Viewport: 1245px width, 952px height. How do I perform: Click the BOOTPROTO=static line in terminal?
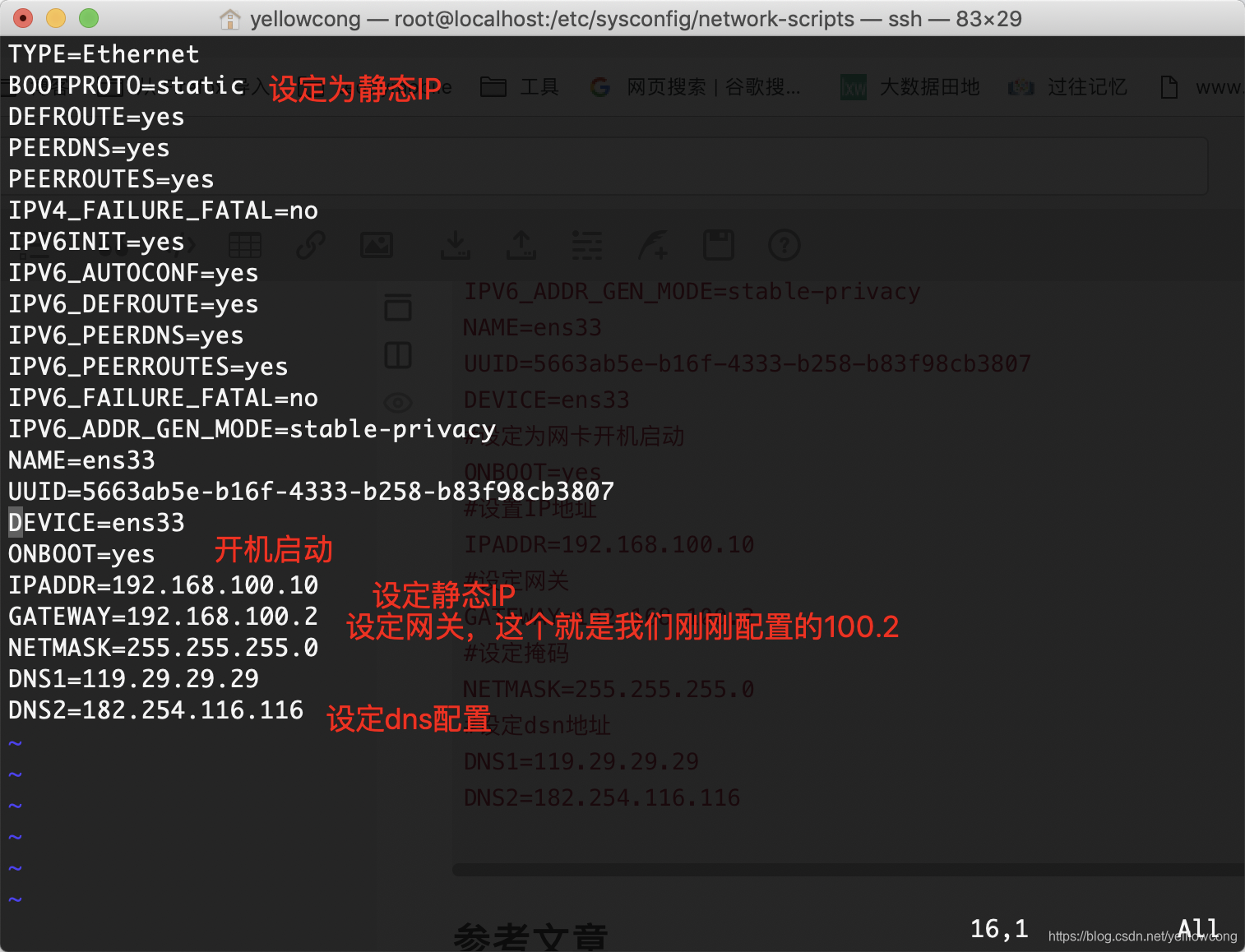[x=127, y=85]
